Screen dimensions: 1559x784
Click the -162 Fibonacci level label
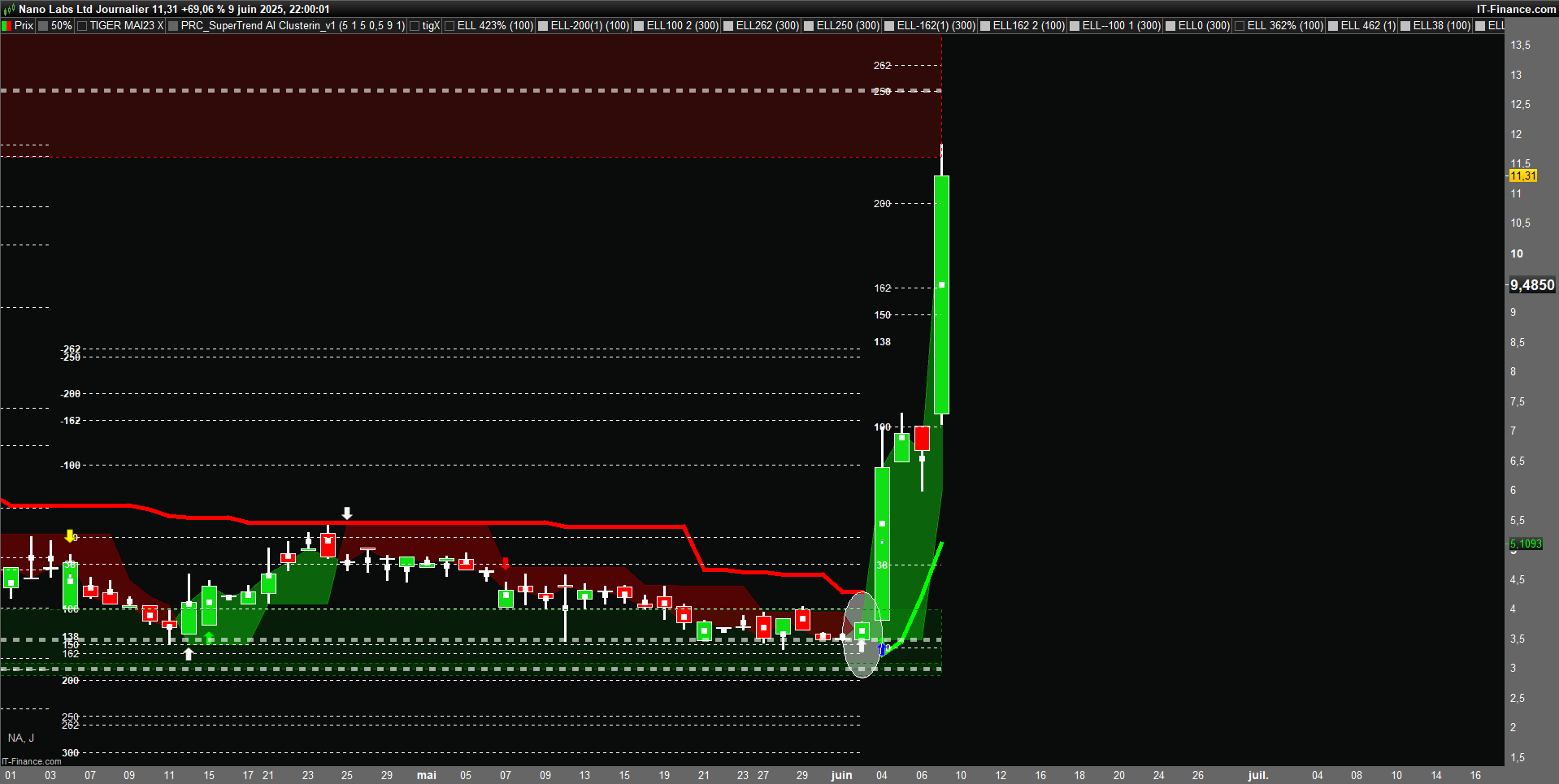coord(71,421)
